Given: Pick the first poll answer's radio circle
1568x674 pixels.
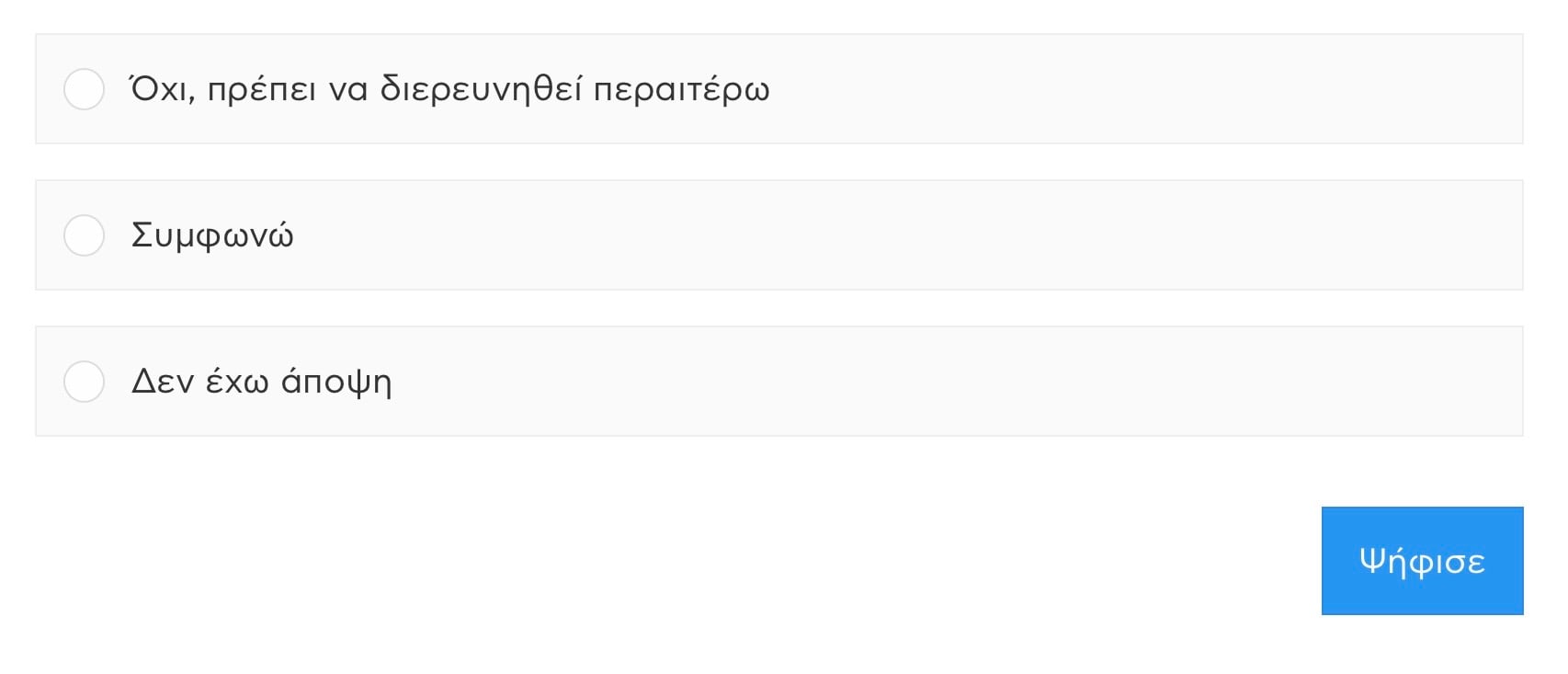Looking at the screenshot, I should [84, 89].
